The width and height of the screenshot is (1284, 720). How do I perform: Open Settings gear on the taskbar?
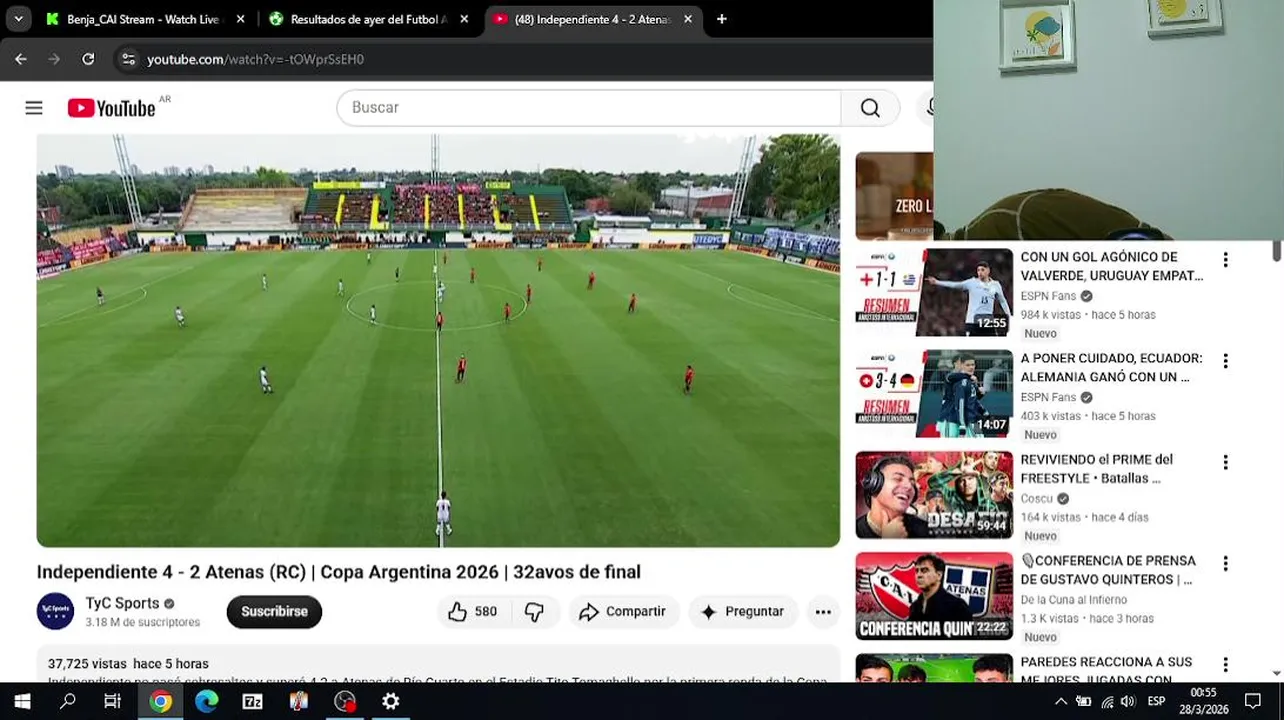(390, 701)
